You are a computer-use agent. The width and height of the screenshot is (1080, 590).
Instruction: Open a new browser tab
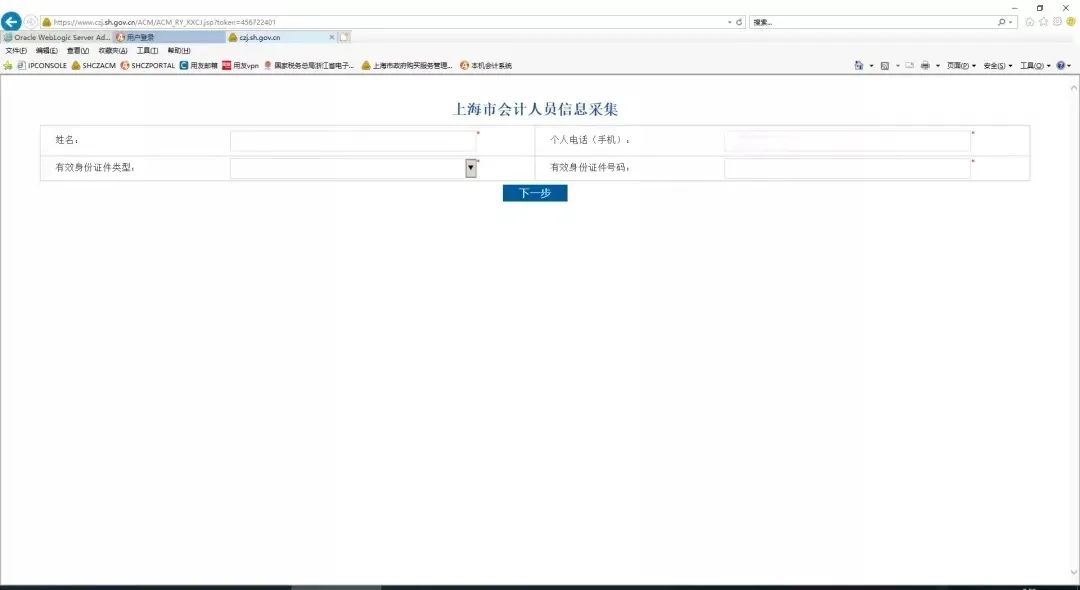(345, 36)
